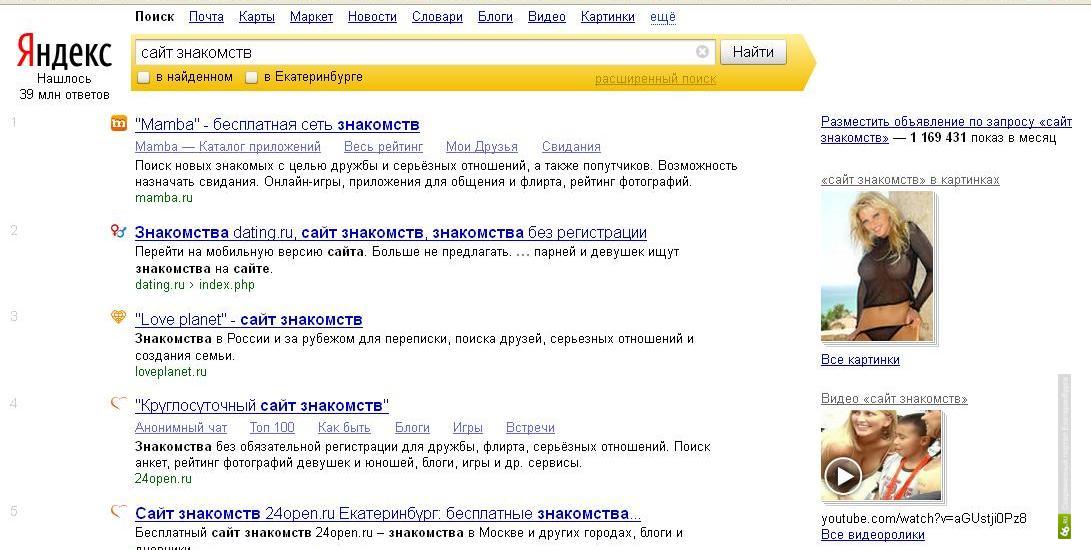Enable the "в найденном" checkbox
This screenshot has width=1091, height=550.
click(143, 77)
